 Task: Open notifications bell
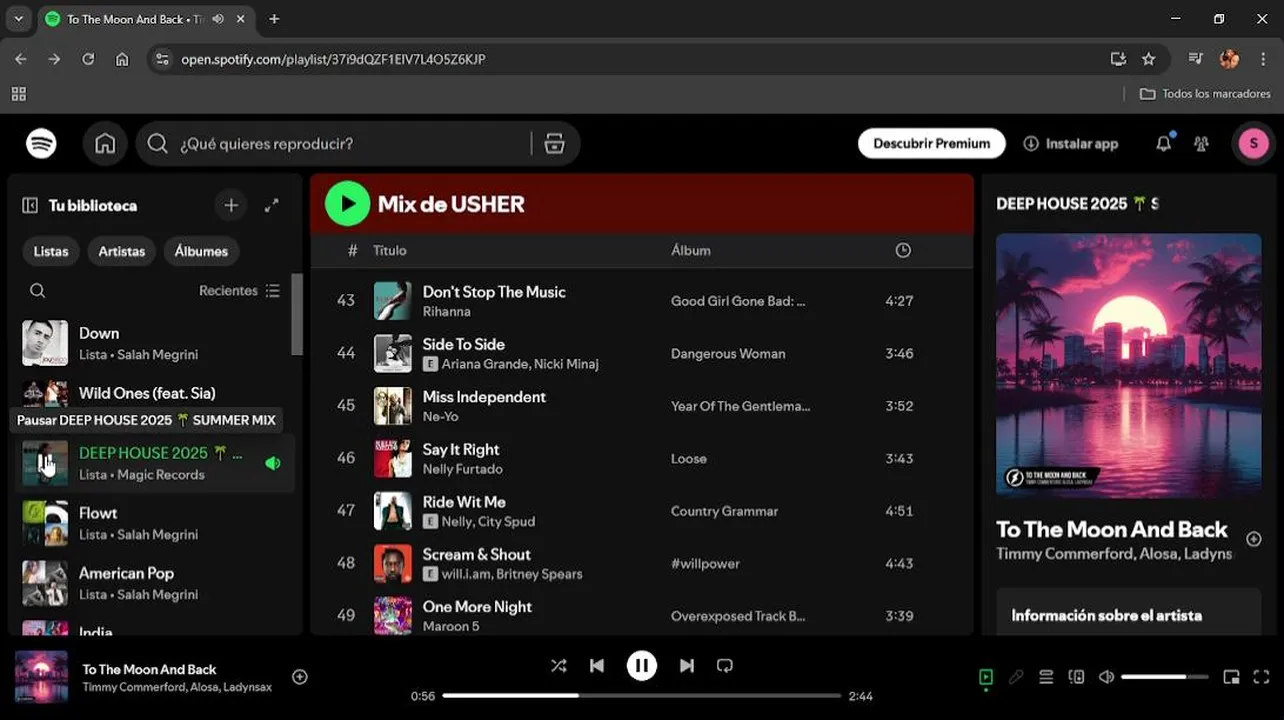click(1163, 144)
